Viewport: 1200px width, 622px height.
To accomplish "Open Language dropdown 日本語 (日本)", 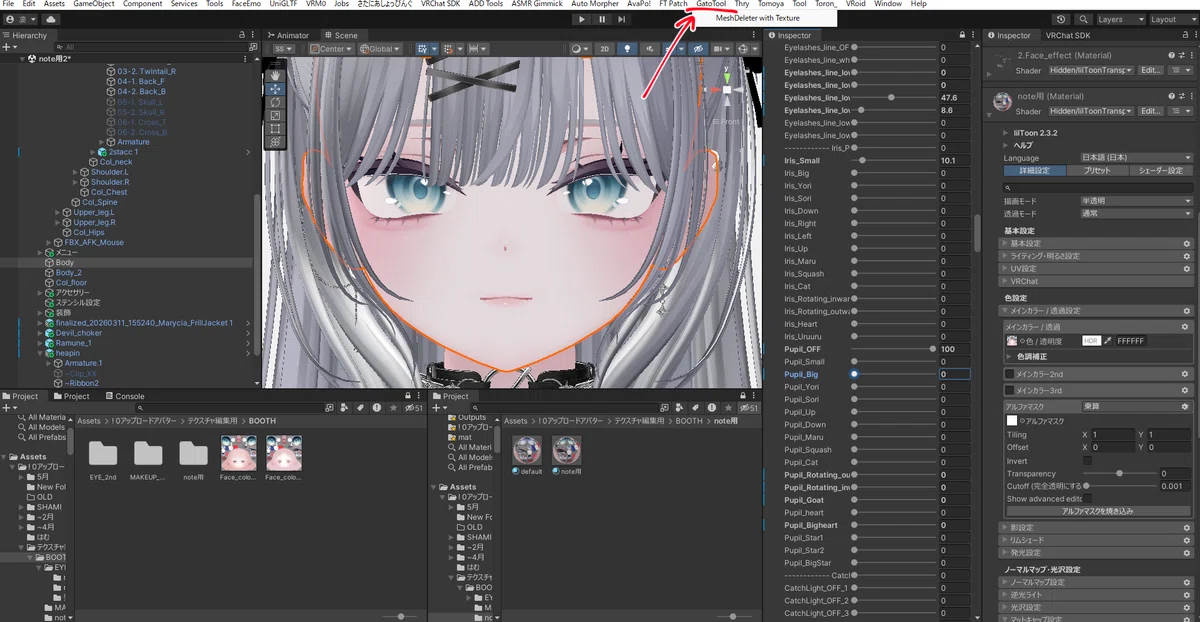I will [x=1137, y=158].
